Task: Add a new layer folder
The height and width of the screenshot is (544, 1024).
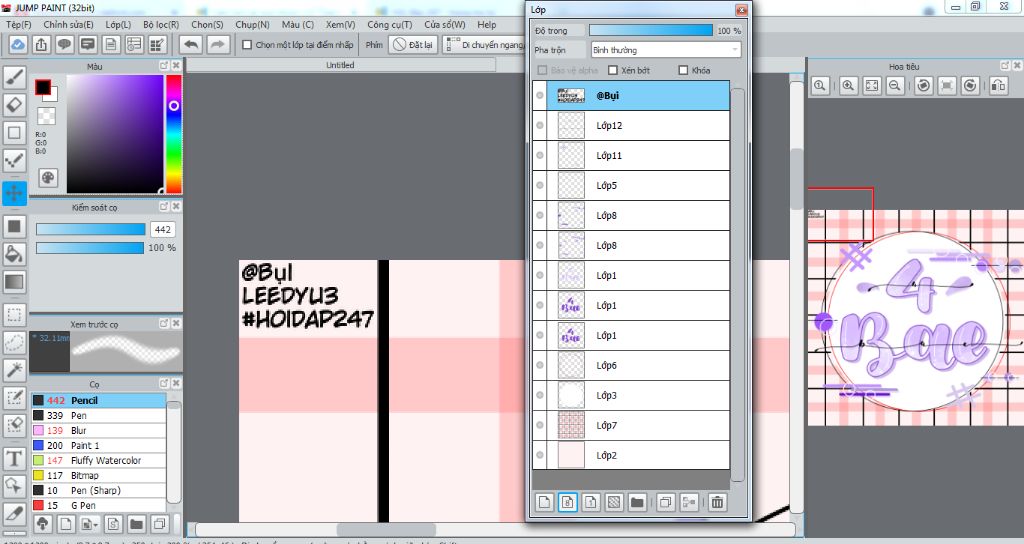Action: 637,502
